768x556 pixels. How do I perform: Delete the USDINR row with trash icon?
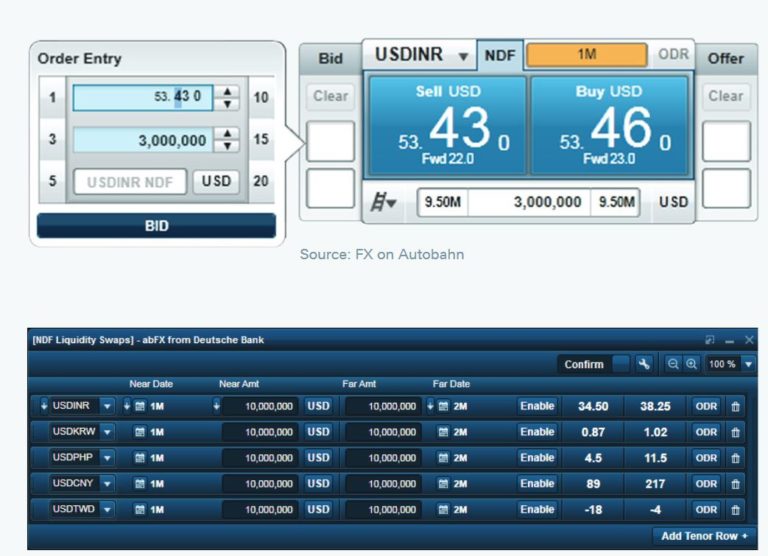tap(735, 406)
